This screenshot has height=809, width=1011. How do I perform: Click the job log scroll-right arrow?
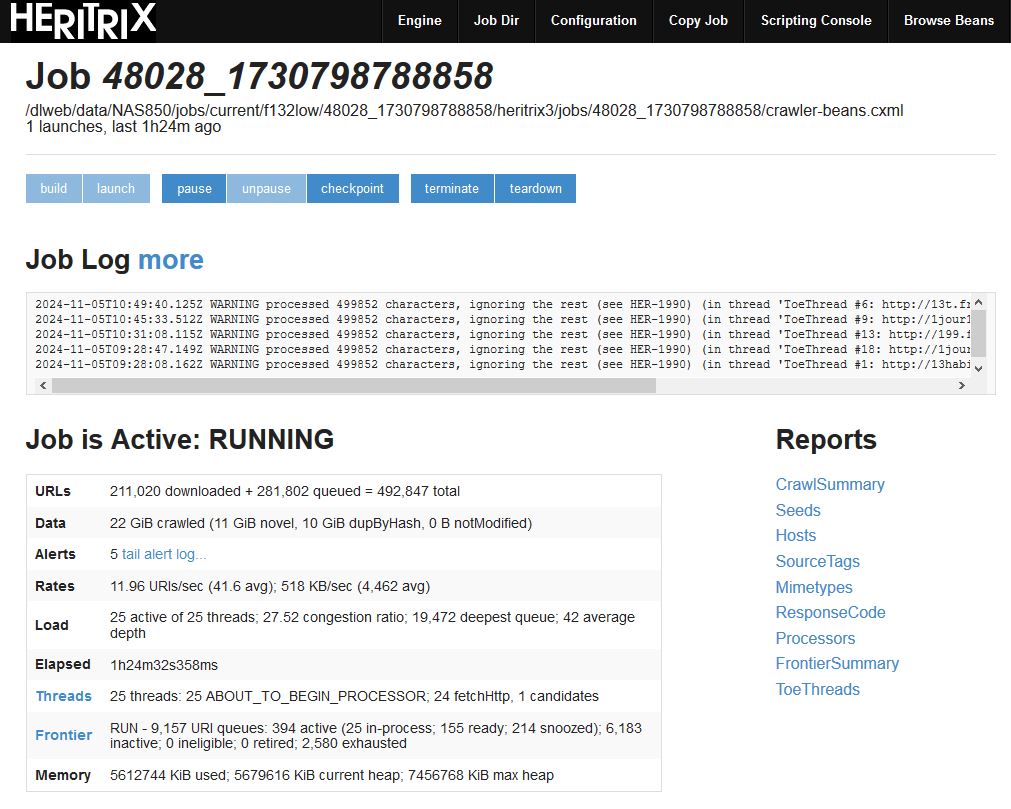click(x=961, y=385)
